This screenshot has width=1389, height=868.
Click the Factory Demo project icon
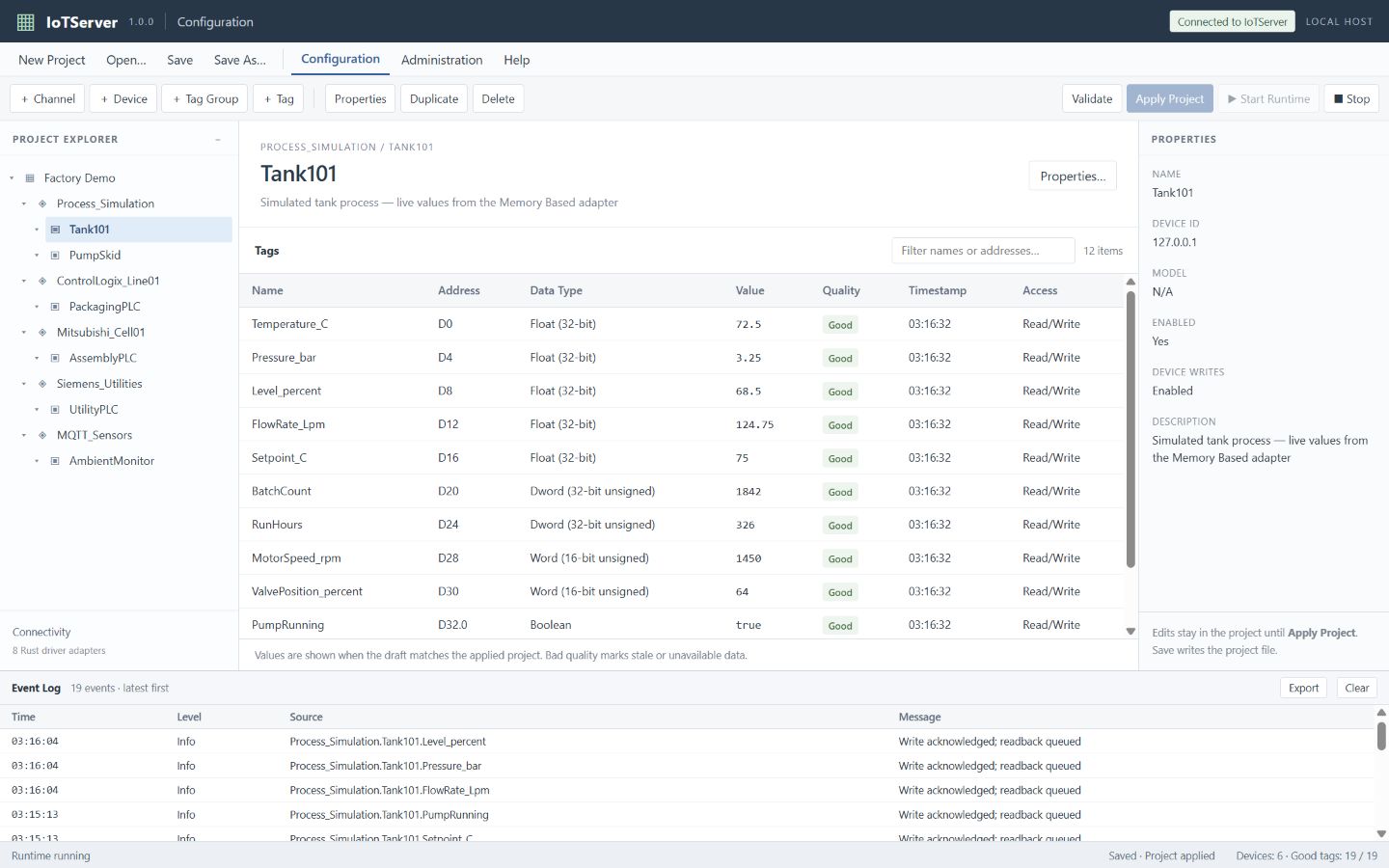click(x=30, y=178)
